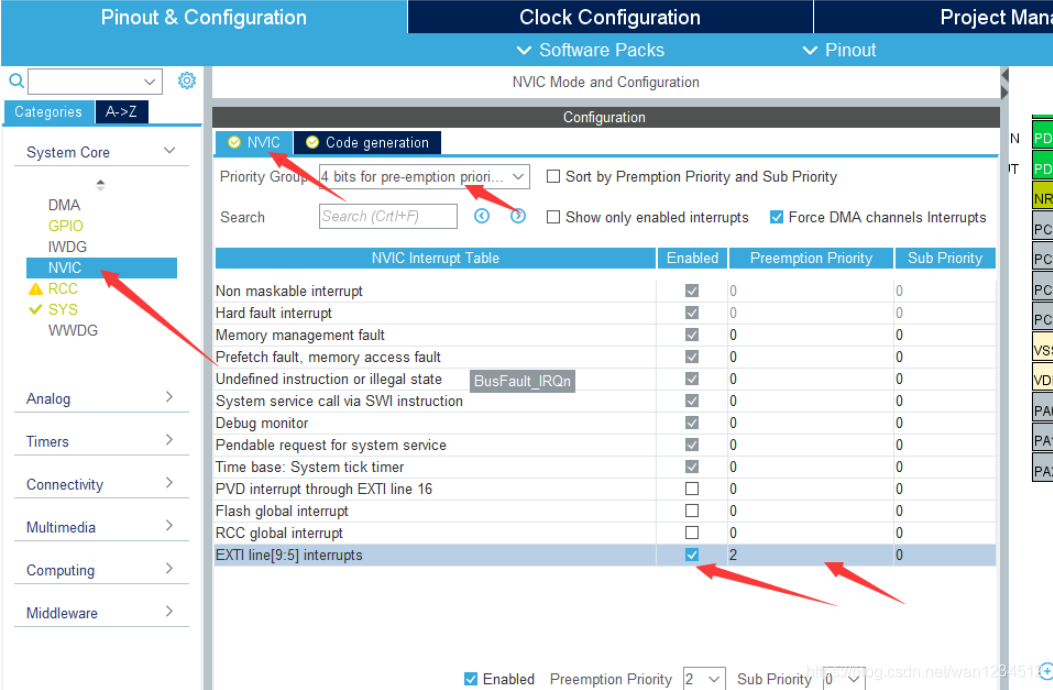Open the Code generation tab
Screen dimensions: 1053x690
(367, 143)
